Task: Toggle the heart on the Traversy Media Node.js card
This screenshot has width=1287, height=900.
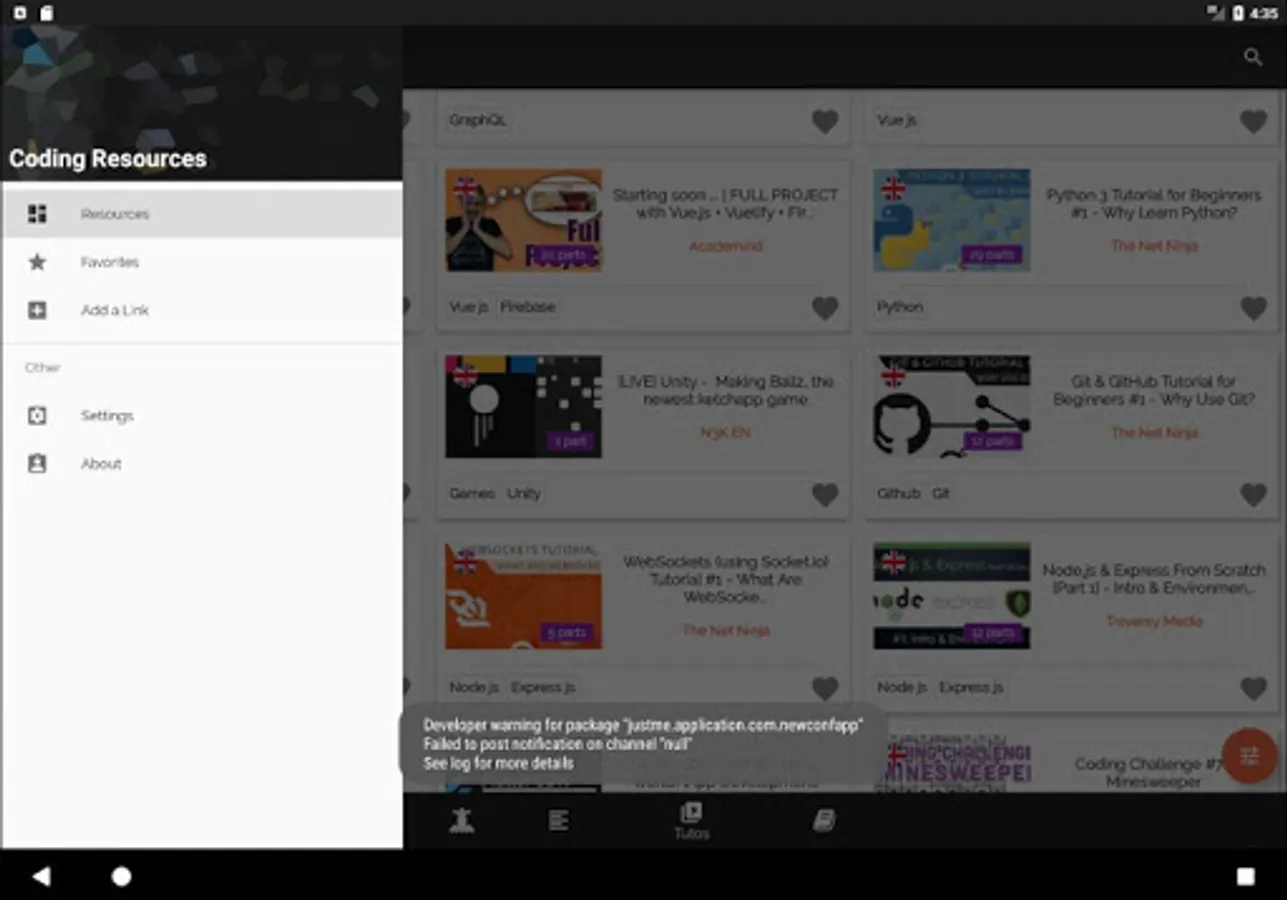Action: pyautogui.click(x=1253, y=688)
